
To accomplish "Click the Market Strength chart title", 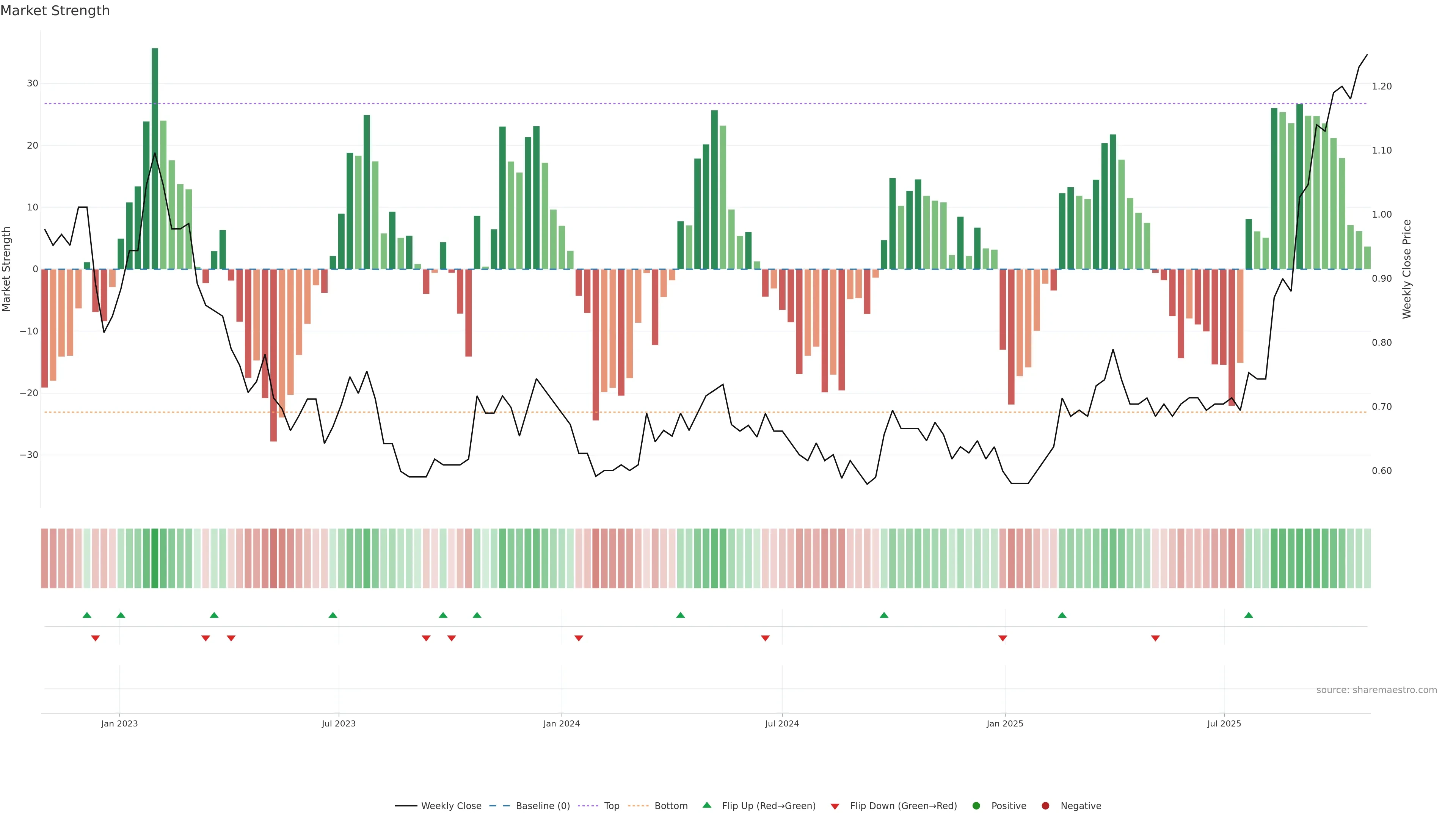I will click(55, 11).
